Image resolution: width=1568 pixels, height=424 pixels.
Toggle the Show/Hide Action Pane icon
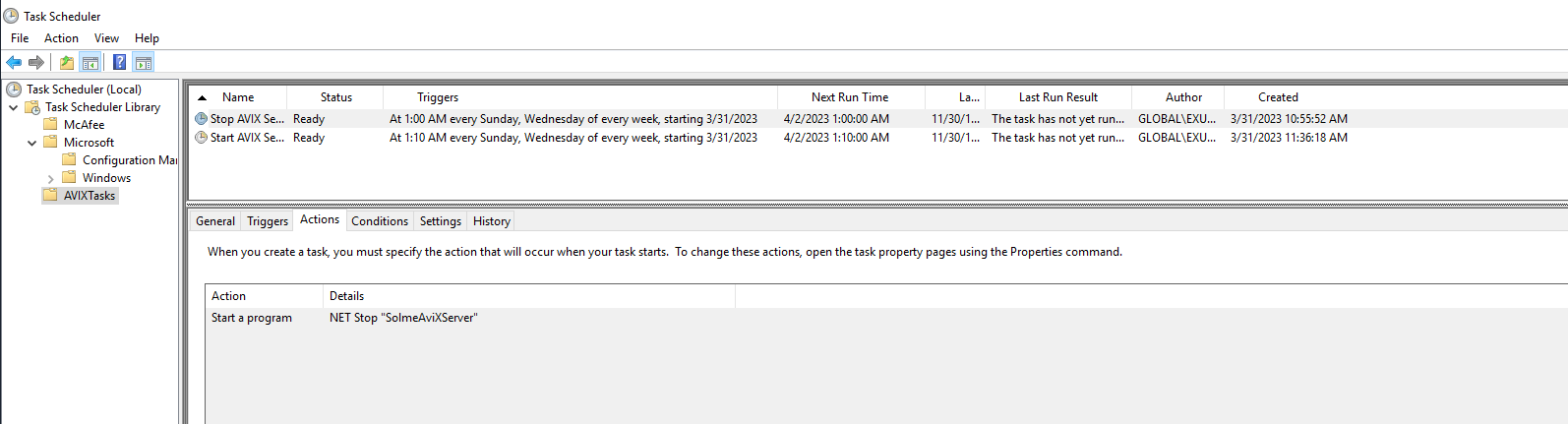144,63
